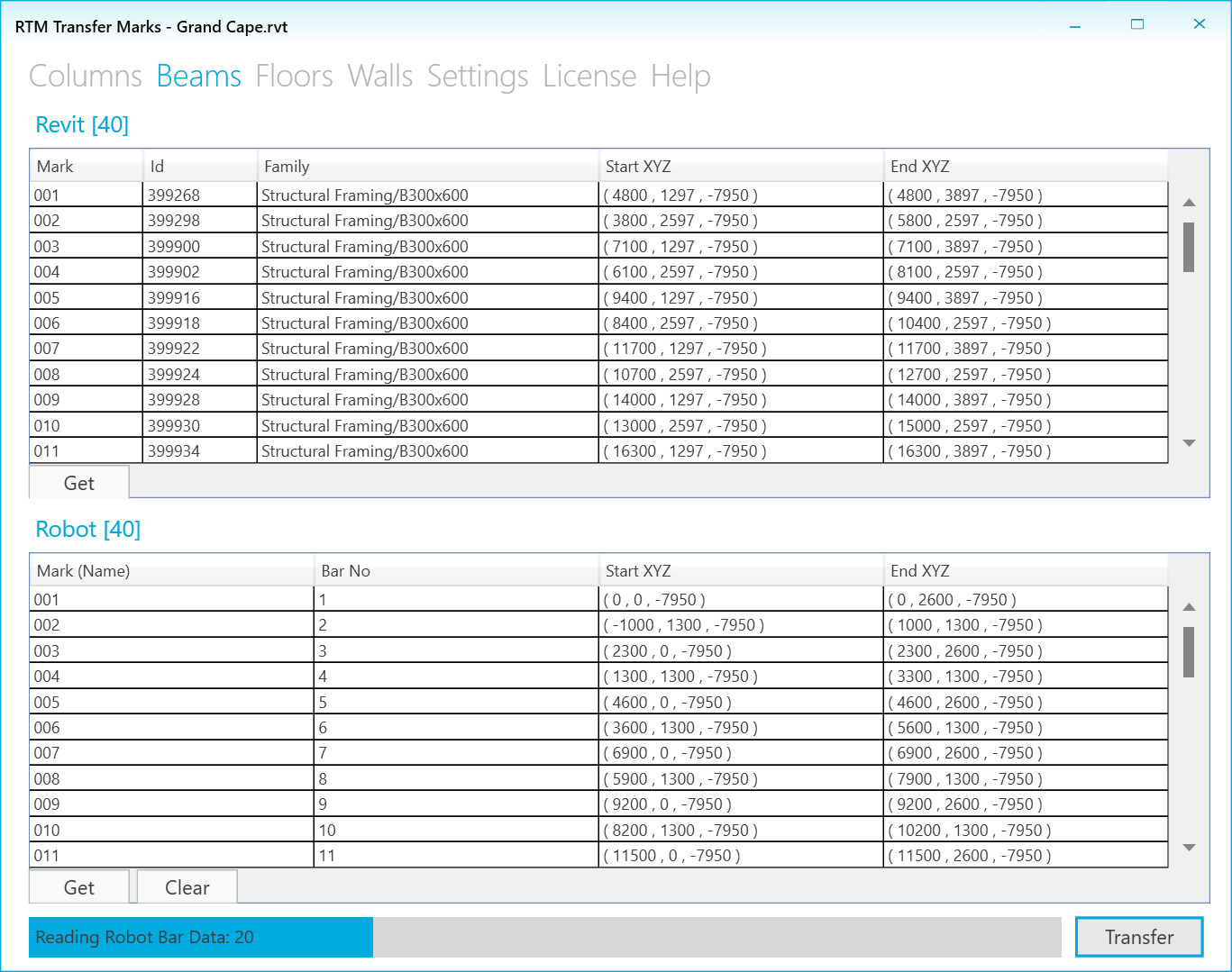Pick Revit Id cell 399916
Image resolution: width=1232 pixels, height=972 pixels.
pos(200,298)
